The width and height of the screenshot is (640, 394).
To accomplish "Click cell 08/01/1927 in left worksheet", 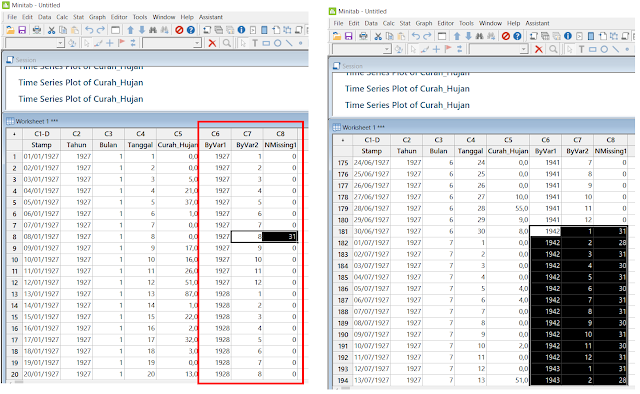I will coord(42,237).
